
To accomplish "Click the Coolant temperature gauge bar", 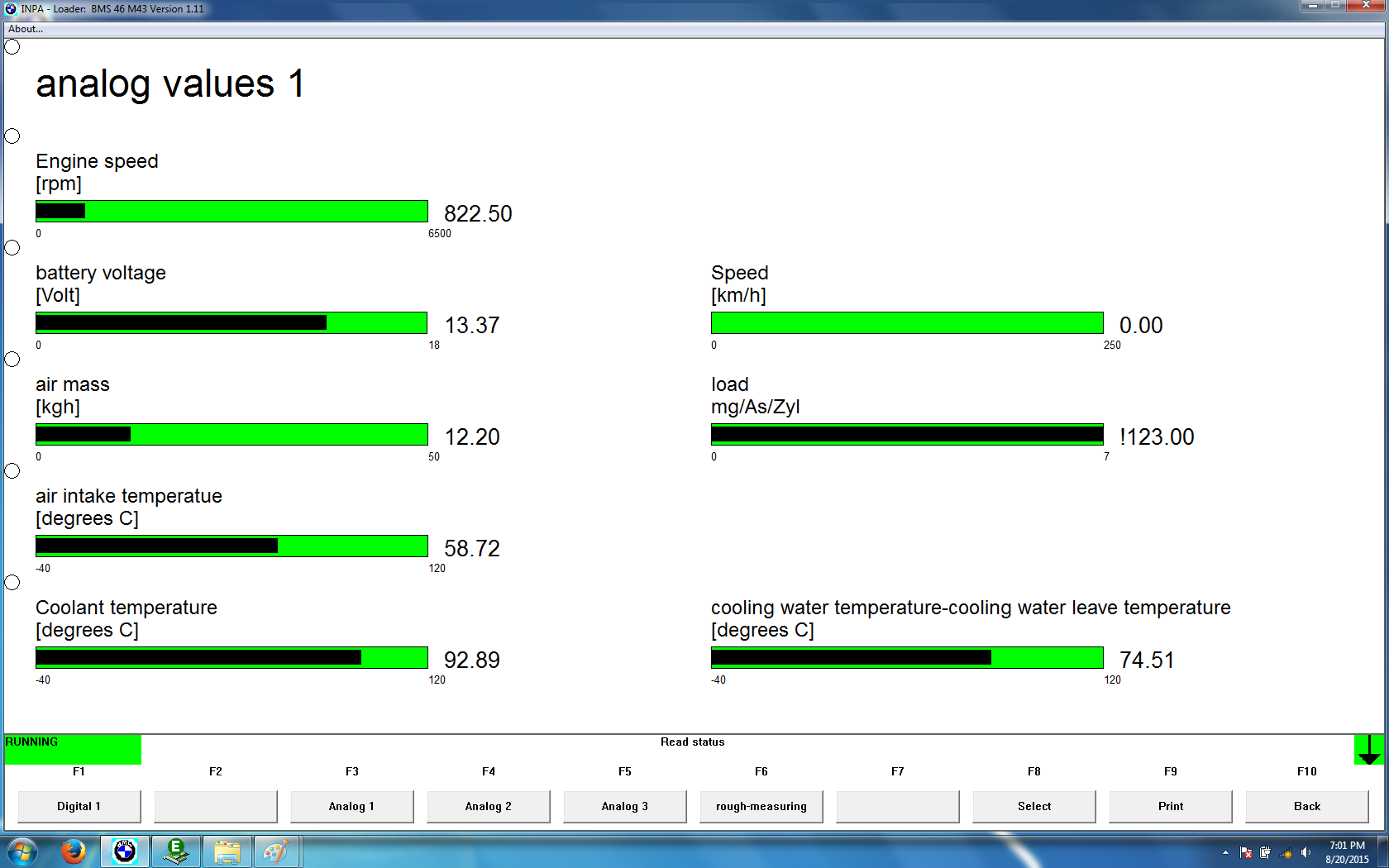I will [x=231, y=657].
